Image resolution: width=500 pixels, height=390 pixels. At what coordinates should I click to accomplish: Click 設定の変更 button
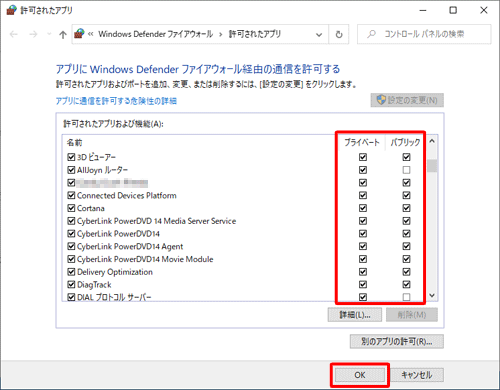407,100
